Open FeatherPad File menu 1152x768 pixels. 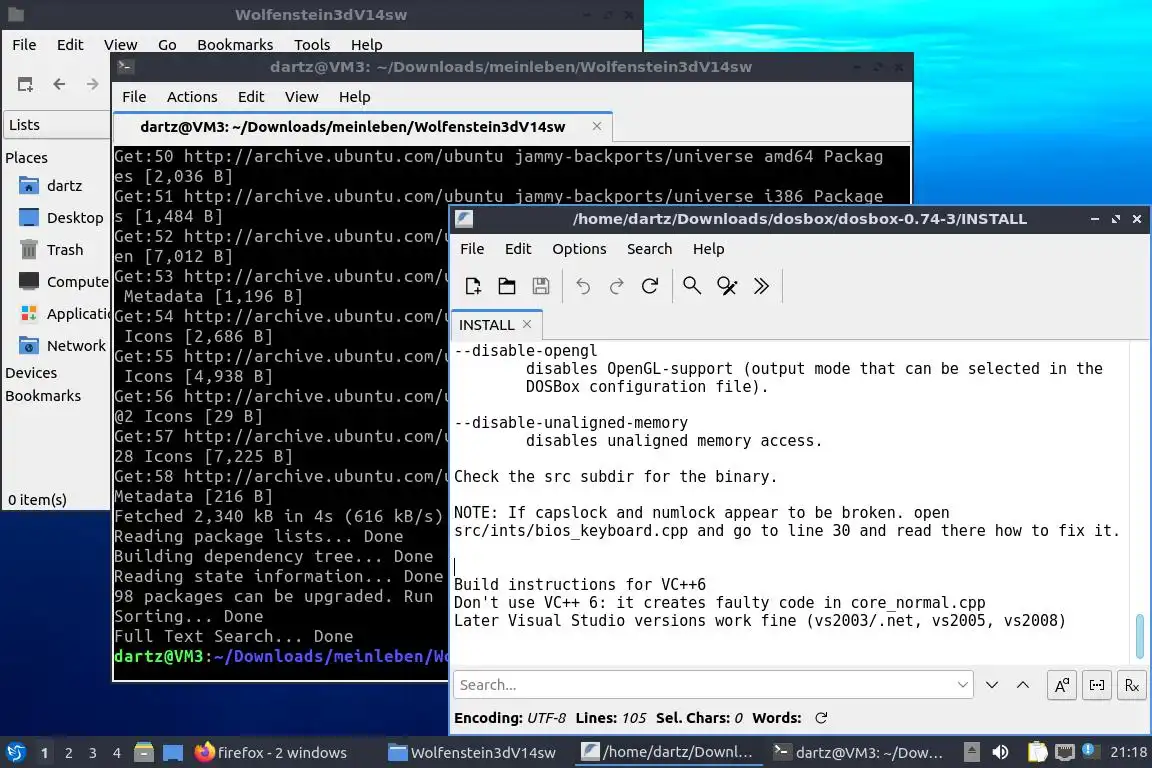(x=472, y=249)
